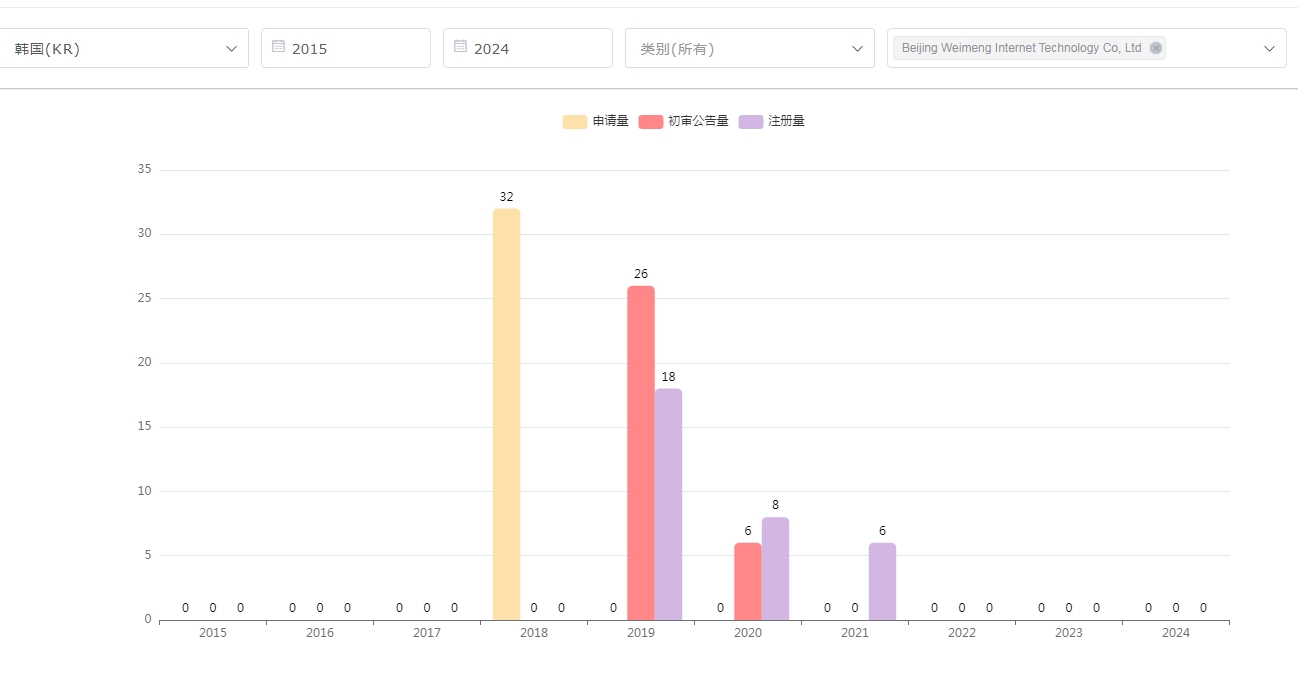Click calendar icon in 2024 end year field
This screenshot has width=1298, height=678.
(x=460, y=46)
